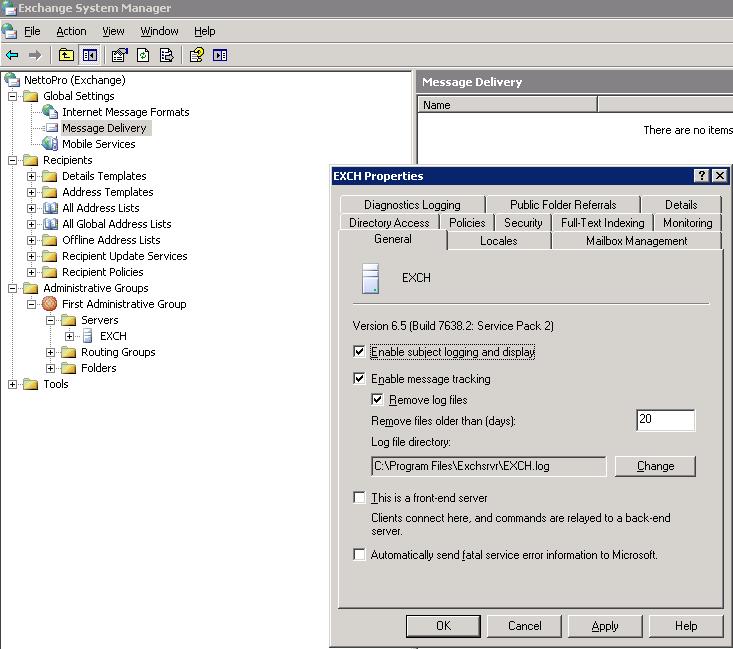Click the EXCH server icon in General tab
733x649 pixels.
pos(370,278)
